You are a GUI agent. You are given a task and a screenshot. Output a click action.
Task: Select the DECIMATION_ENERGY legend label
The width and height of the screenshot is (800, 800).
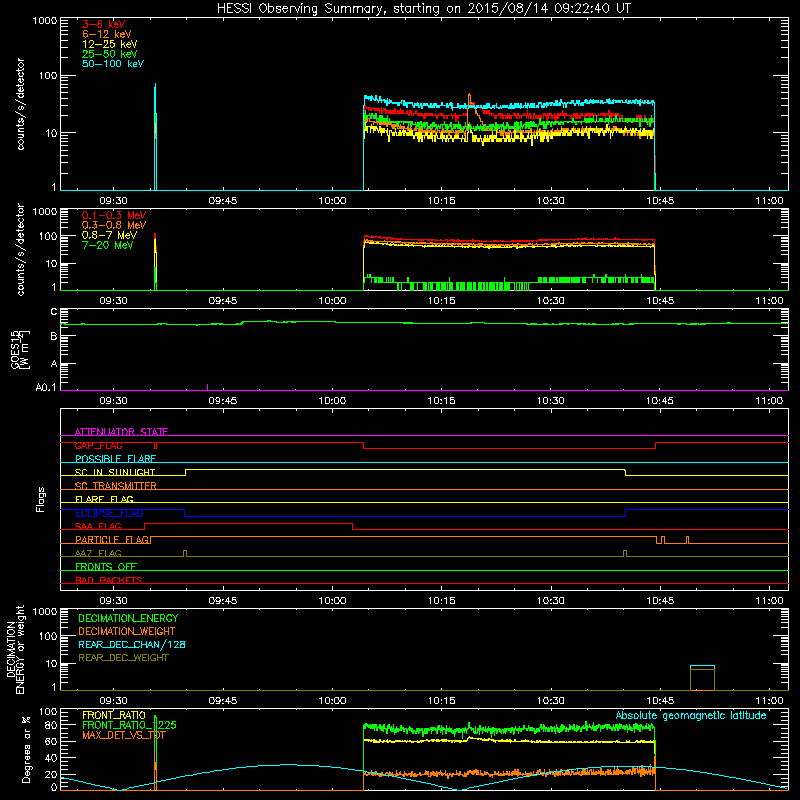pos(128,618)
